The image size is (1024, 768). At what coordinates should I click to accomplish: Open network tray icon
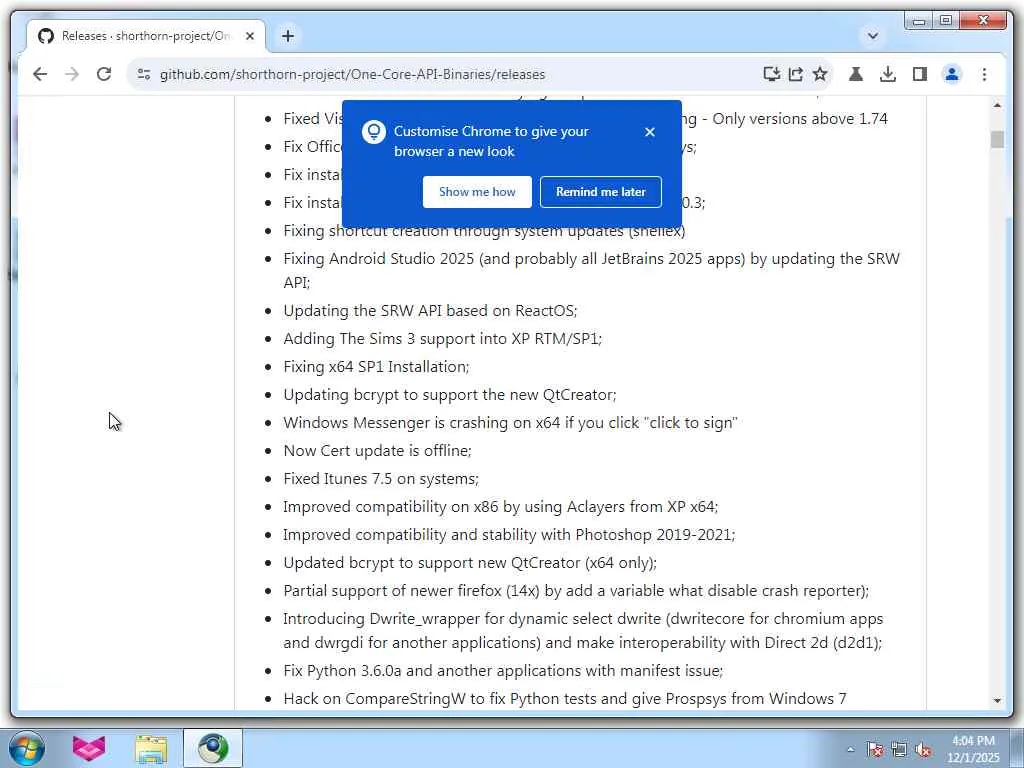899,749
